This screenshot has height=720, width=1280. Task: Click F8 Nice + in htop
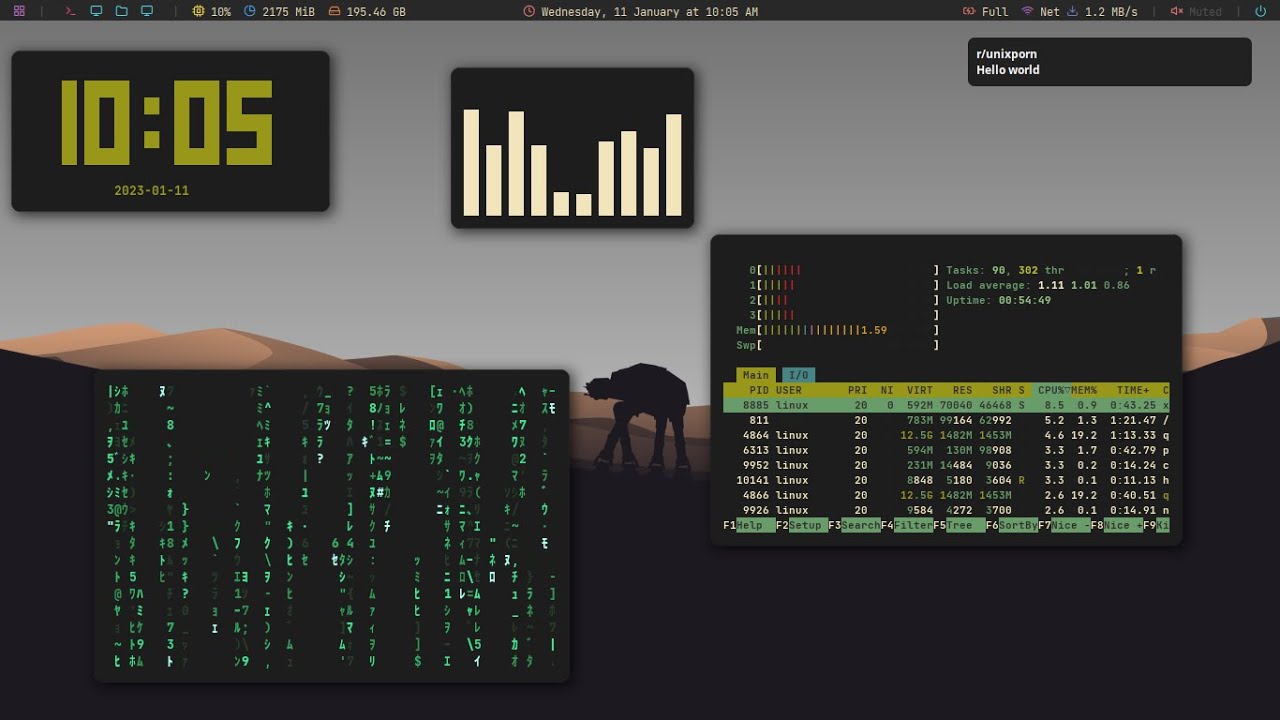1116,525
